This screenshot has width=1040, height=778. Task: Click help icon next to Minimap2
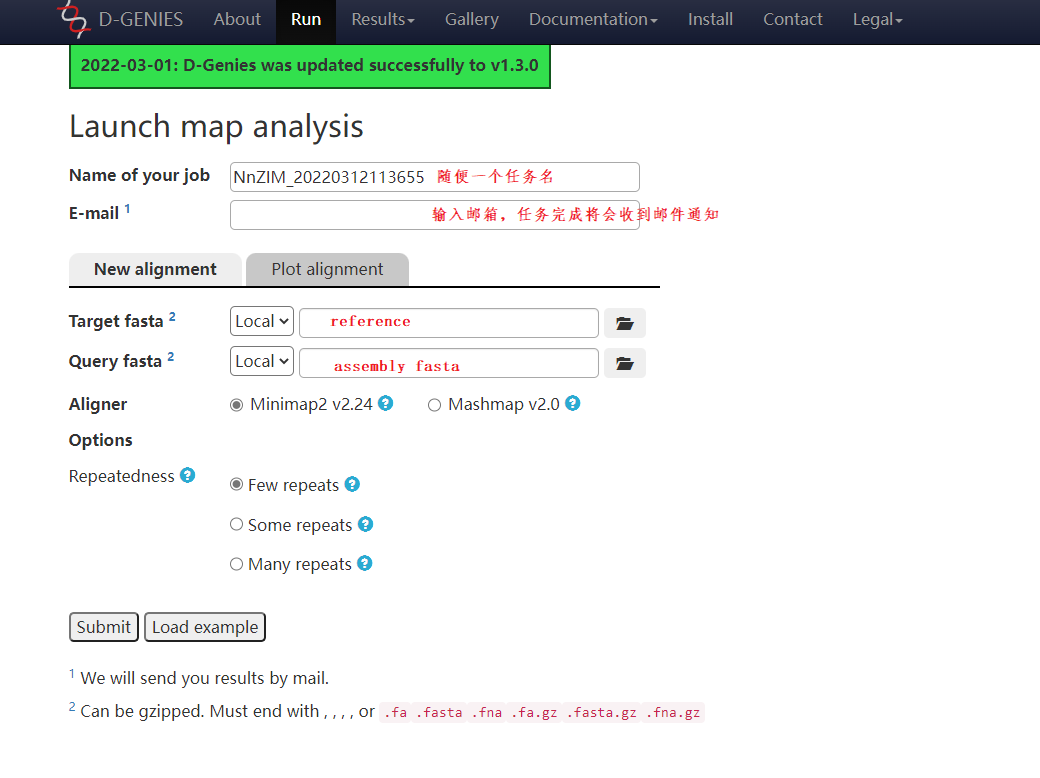385,404
